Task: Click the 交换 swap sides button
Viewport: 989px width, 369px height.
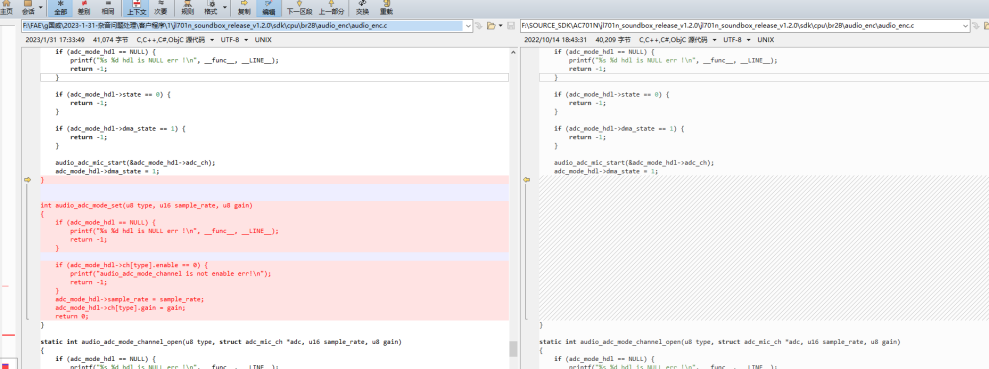Action: point(362,8)
